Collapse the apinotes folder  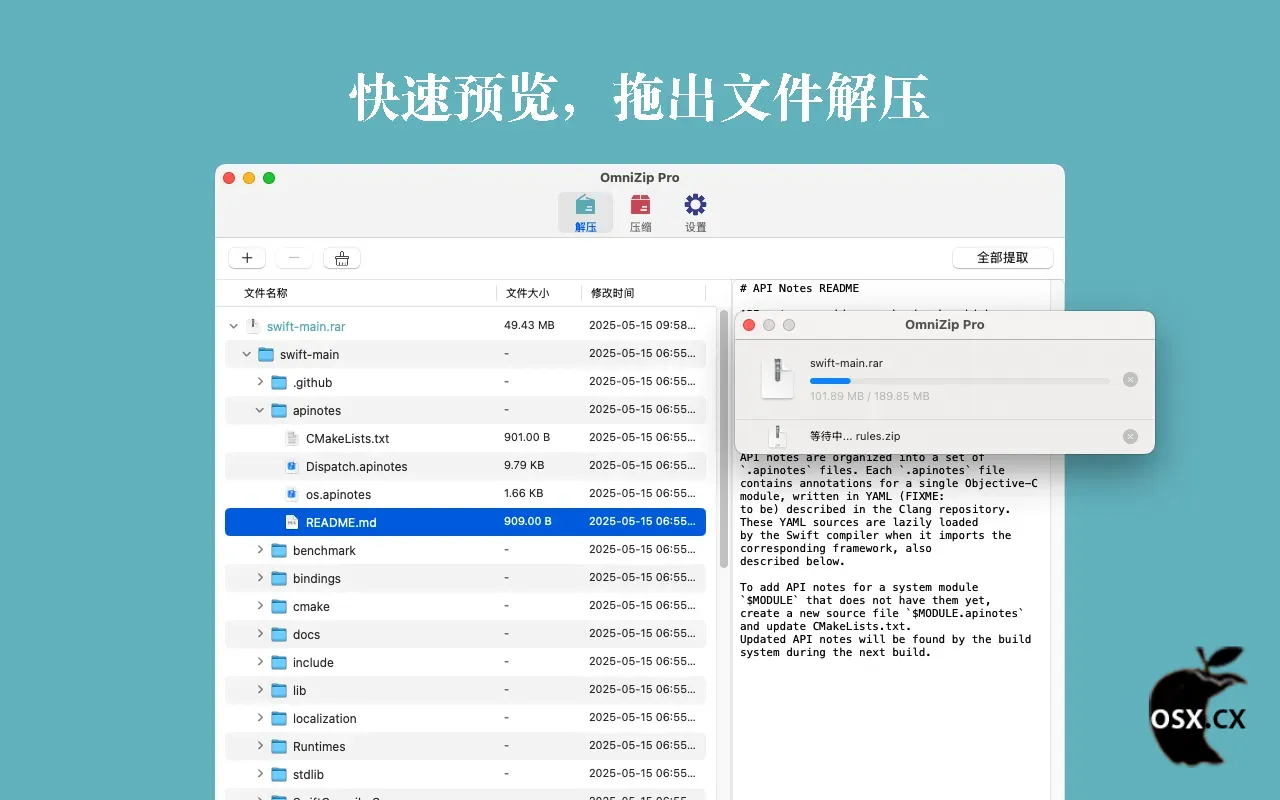[260, 410]
